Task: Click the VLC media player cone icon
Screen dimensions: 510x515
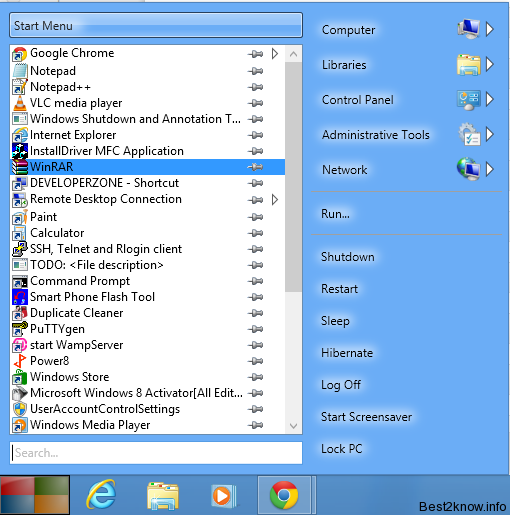Action: (x=20, y=103)
